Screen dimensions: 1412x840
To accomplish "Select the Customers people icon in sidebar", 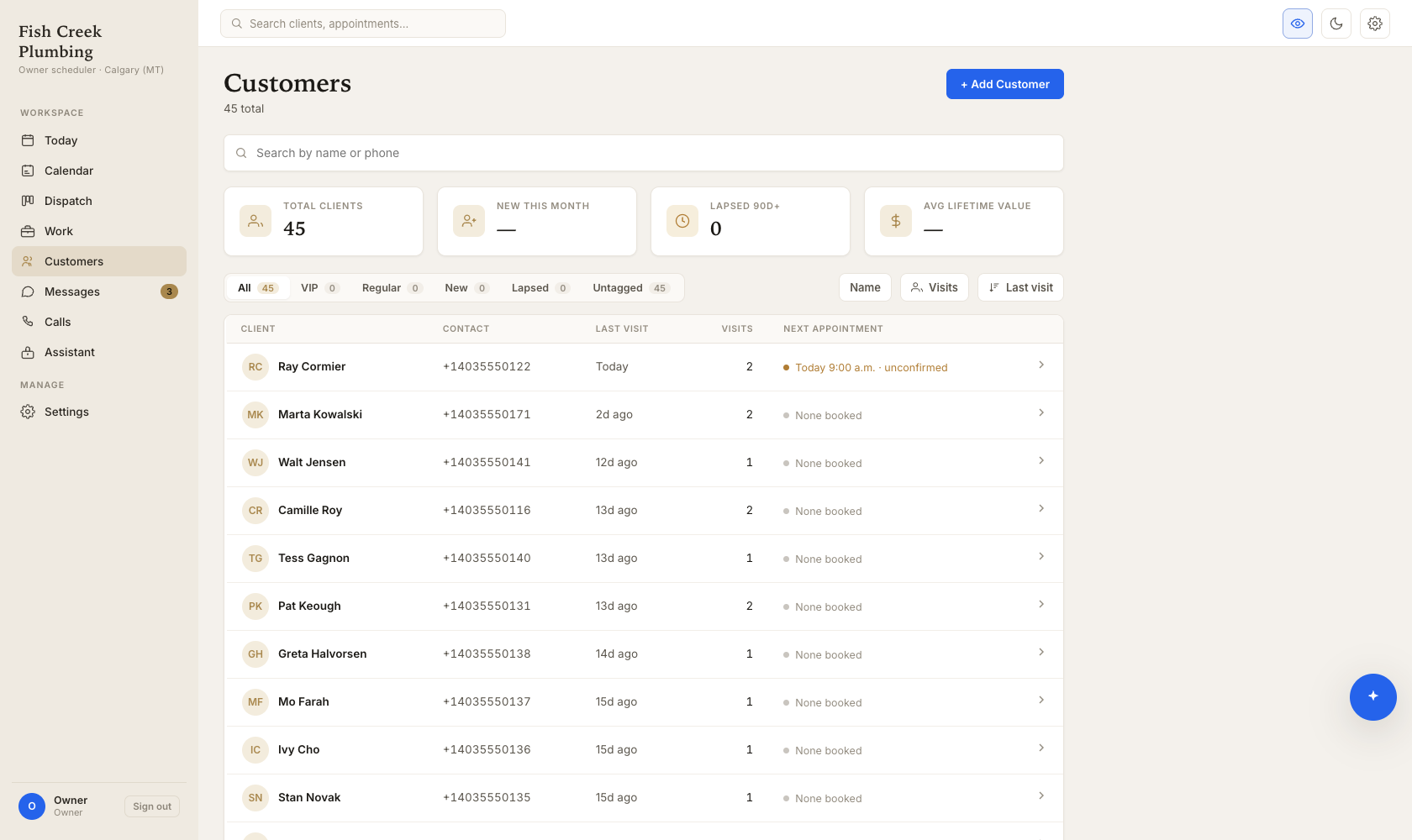I will 28,261.
